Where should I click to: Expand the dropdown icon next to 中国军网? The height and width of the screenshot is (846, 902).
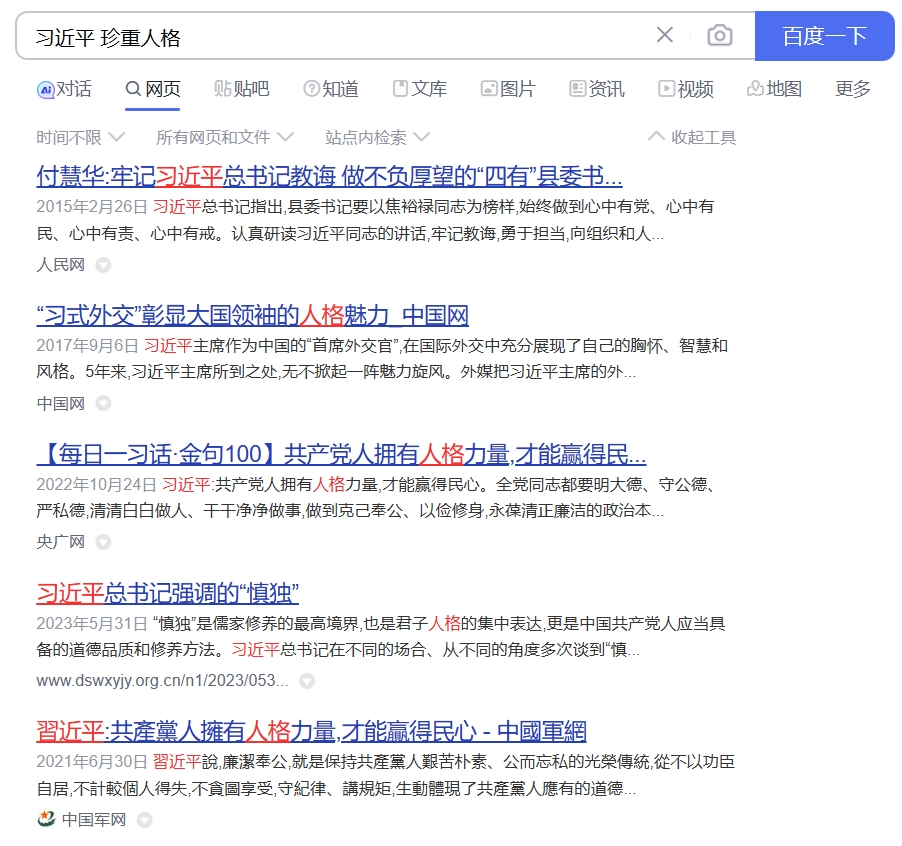click(x=145, y=820)
